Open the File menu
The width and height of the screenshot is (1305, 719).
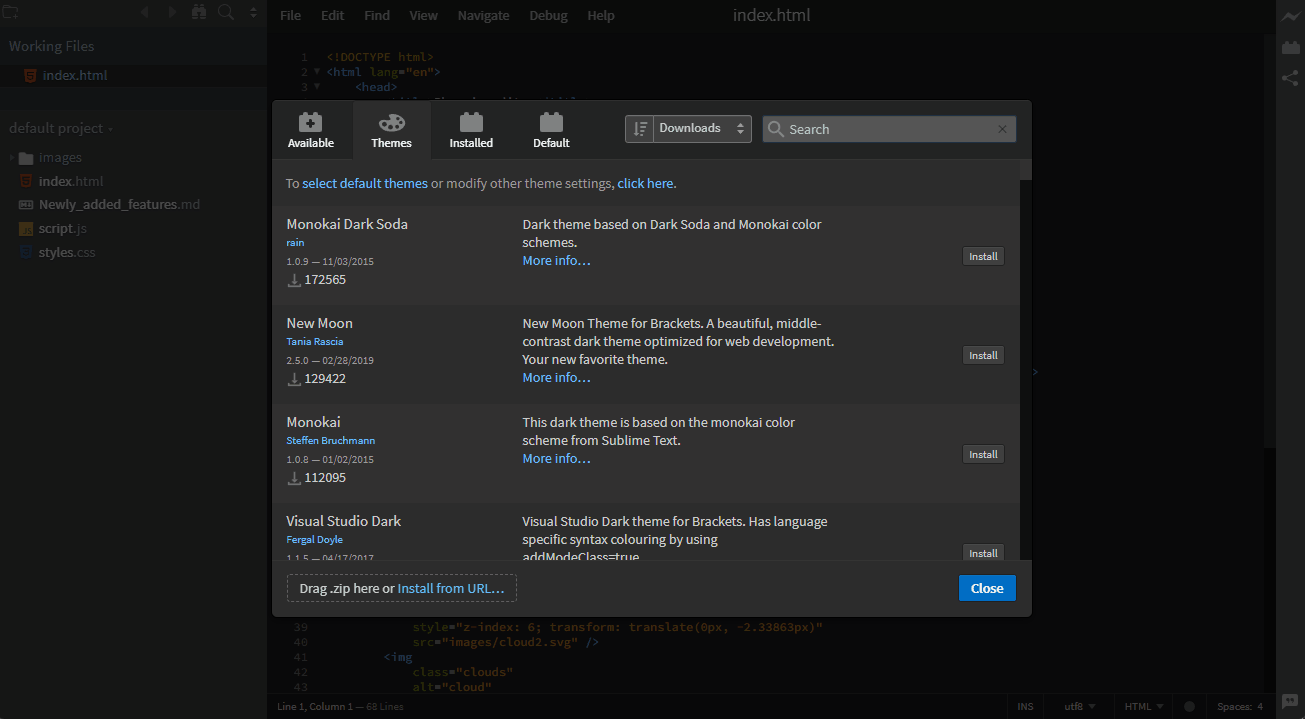coord(290,15)
